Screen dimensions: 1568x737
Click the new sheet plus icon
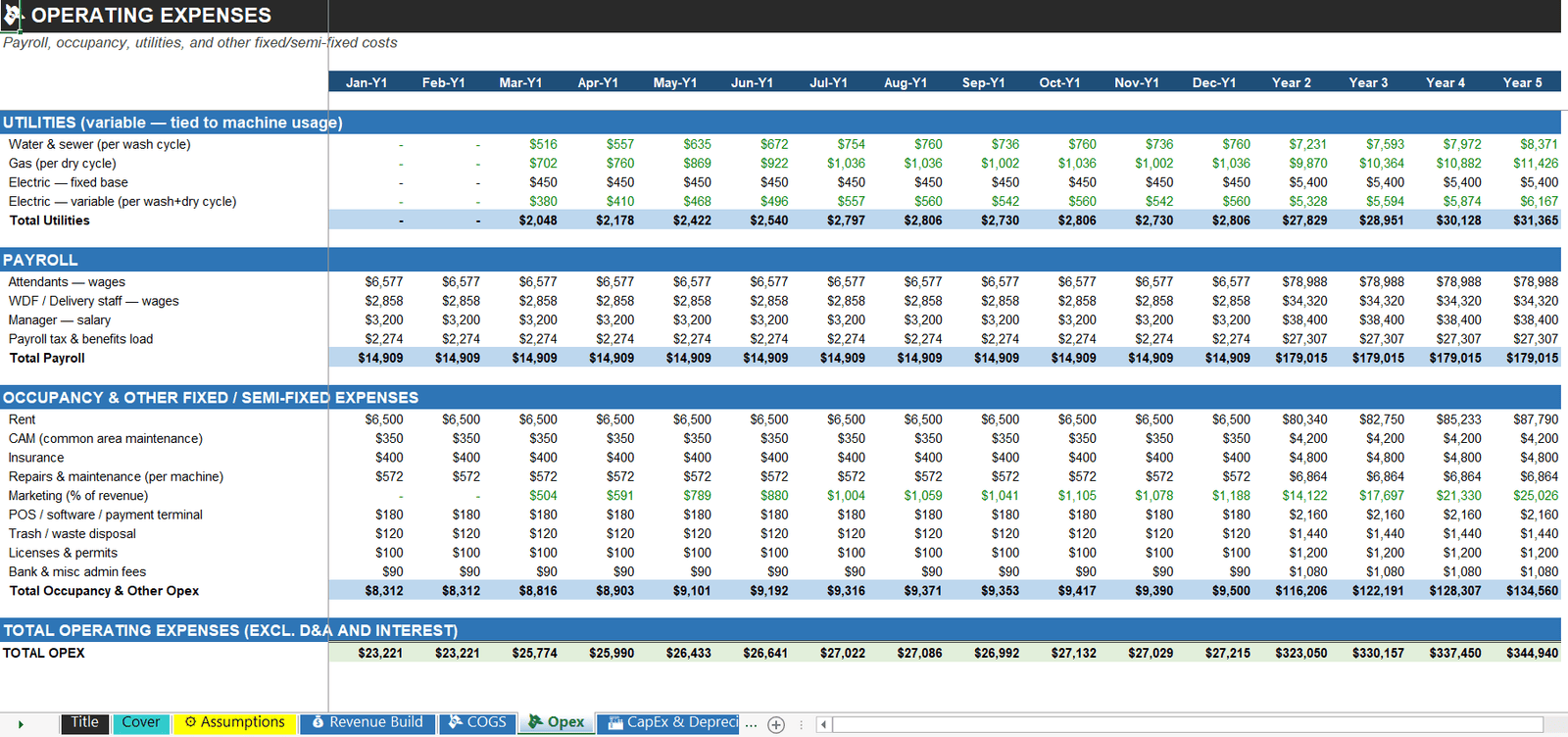(x=776, y=724)
